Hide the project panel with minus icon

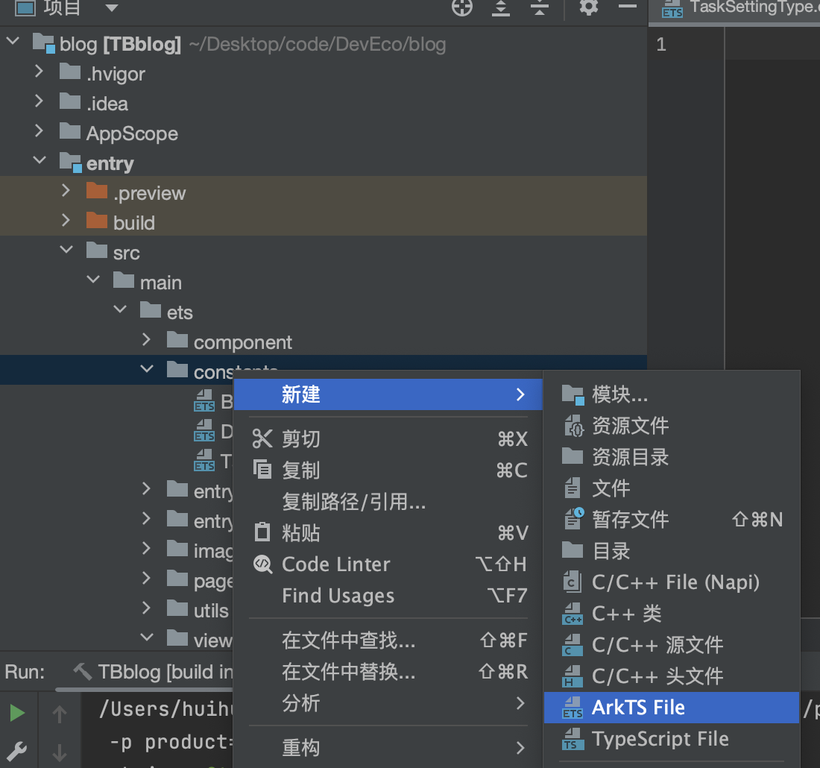coord(627,8)
